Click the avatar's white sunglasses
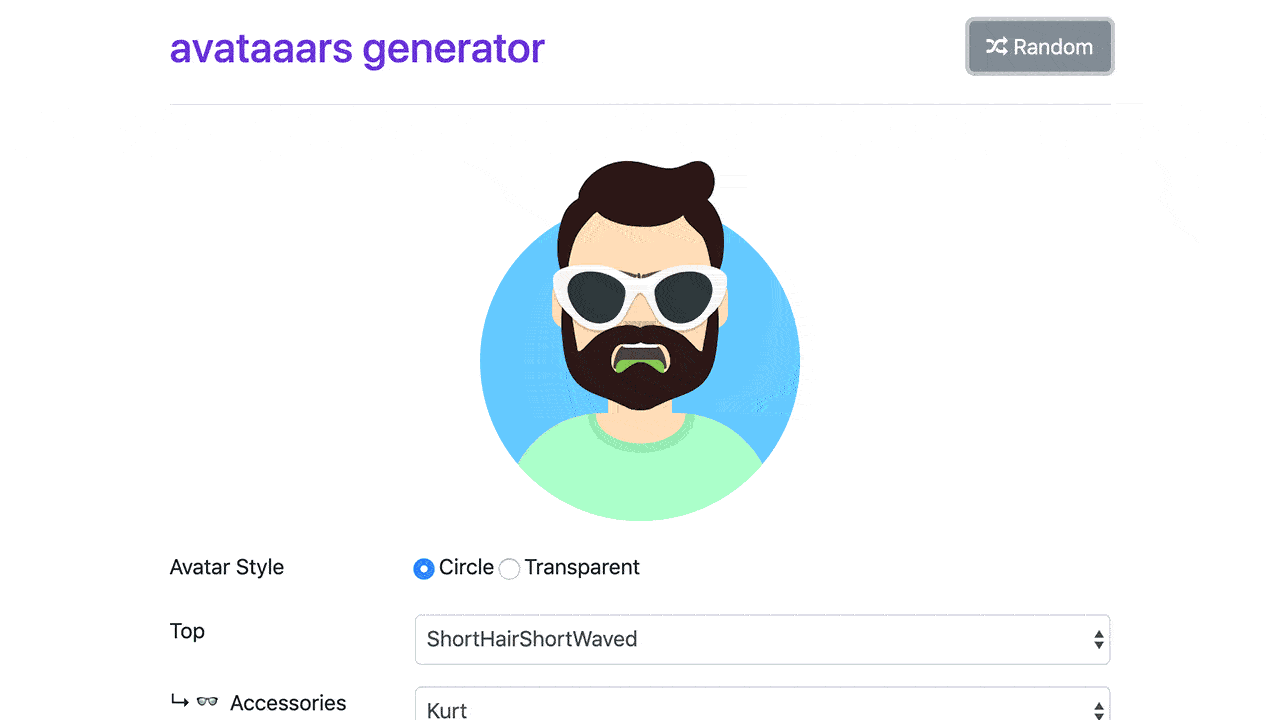Viewport: 1280px width, 720px height. [640, 294]
